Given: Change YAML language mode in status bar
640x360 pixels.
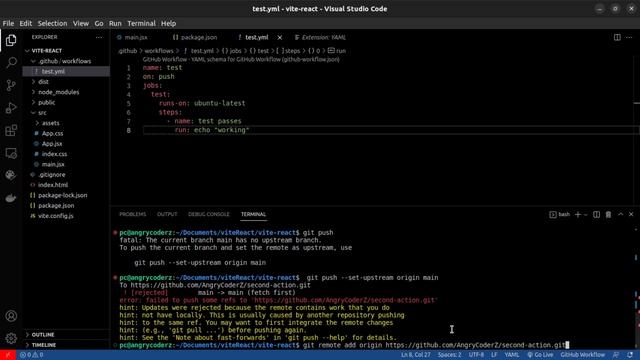Looking at the screenshot, I should point(511,355).
